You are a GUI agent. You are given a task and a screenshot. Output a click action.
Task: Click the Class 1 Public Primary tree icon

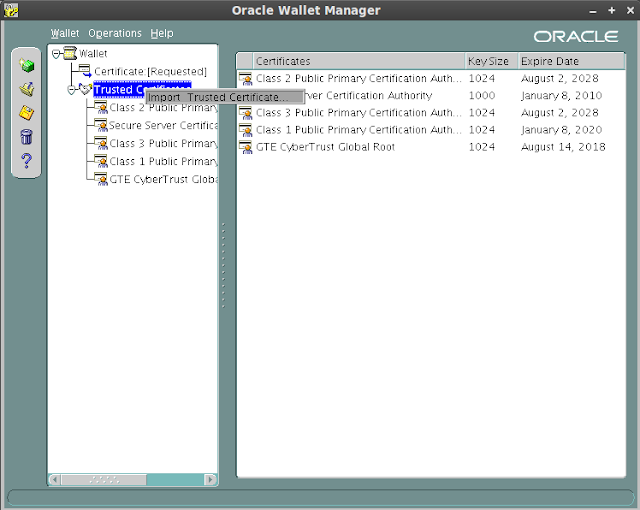tap(101, 161)
